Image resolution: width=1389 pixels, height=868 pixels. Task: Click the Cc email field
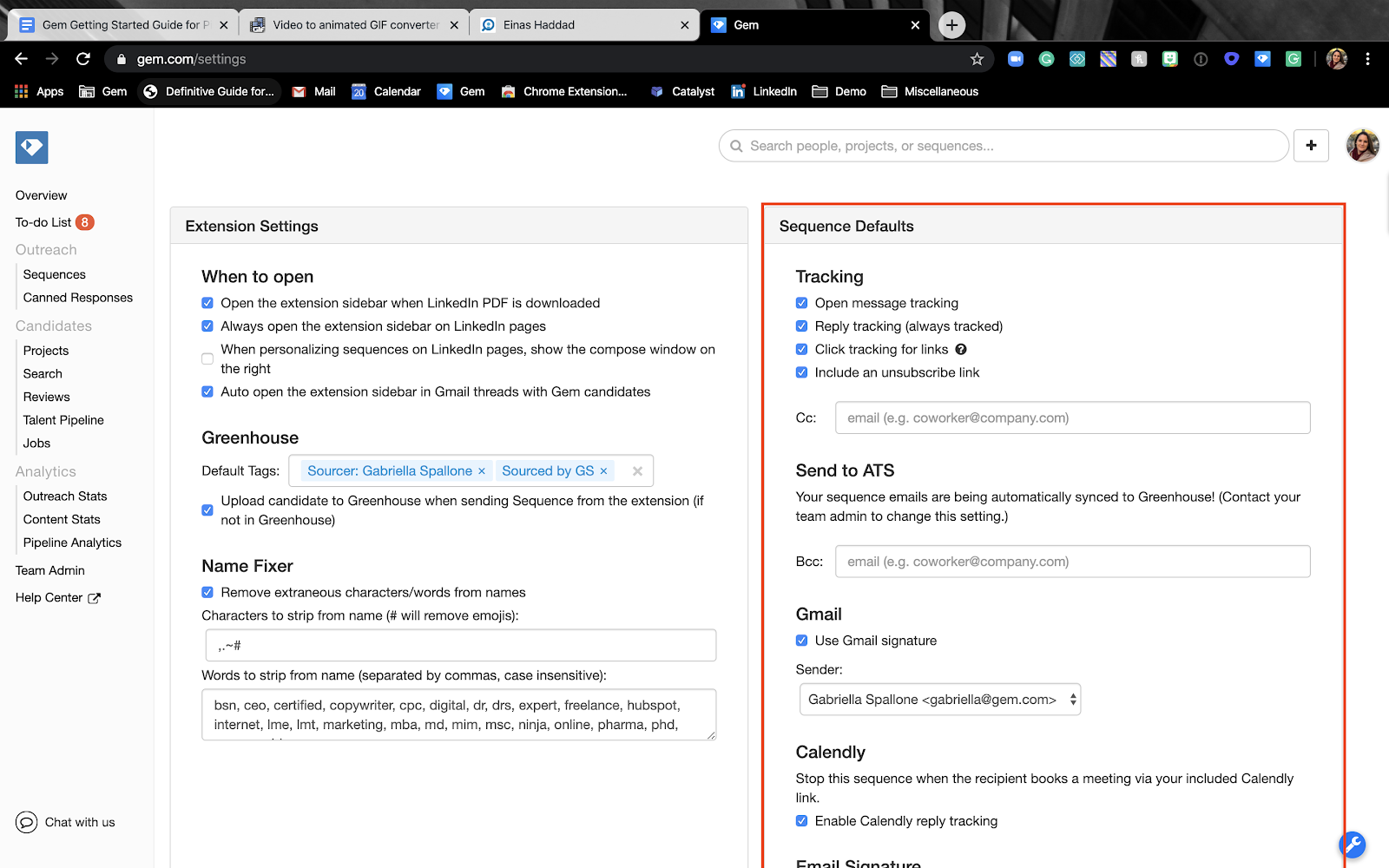[x=1072, y=418]
